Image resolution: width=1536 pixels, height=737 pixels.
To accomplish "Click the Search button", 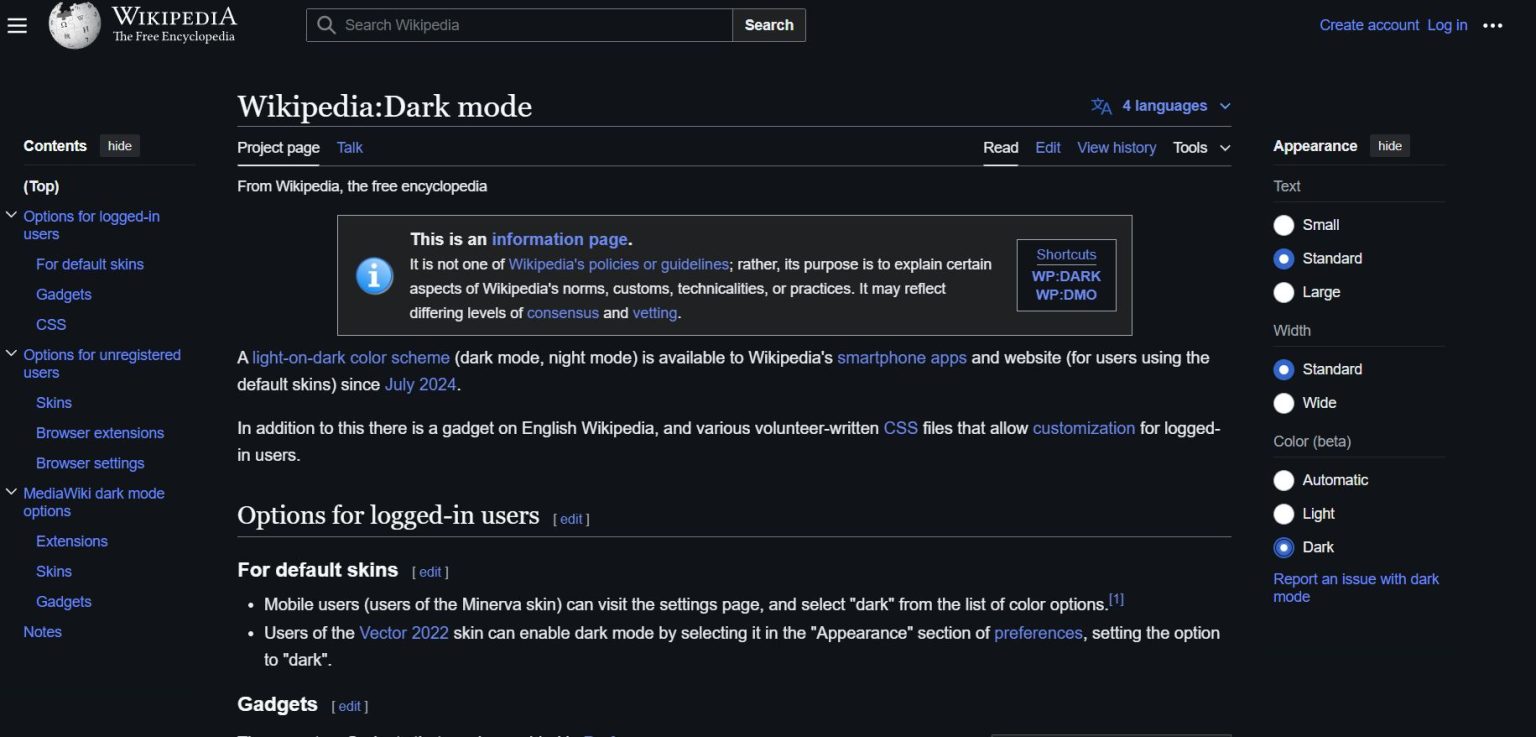I will pos(769,25).
